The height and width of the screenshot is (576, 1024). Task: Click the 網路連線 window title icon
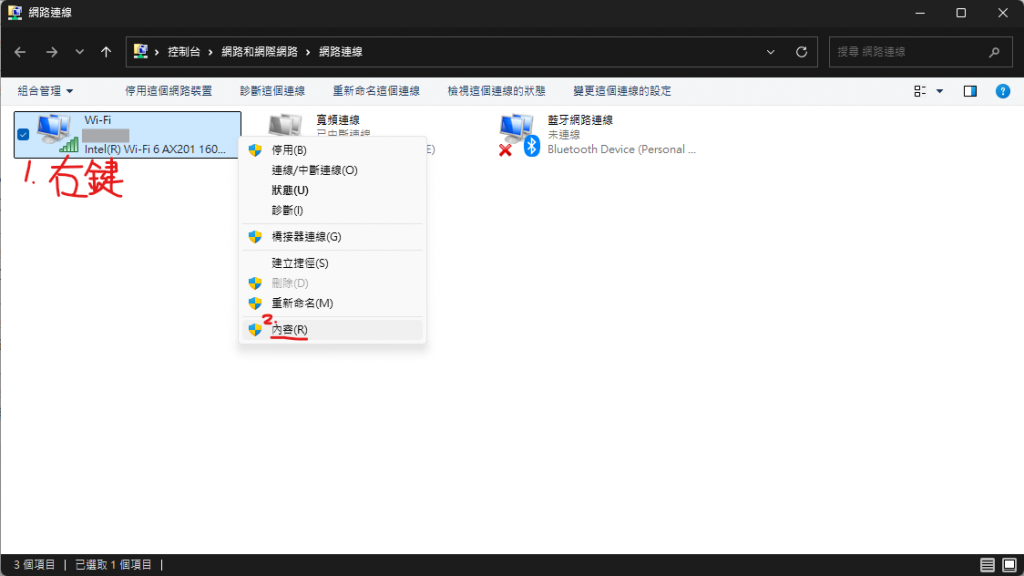tap(14, 12)
